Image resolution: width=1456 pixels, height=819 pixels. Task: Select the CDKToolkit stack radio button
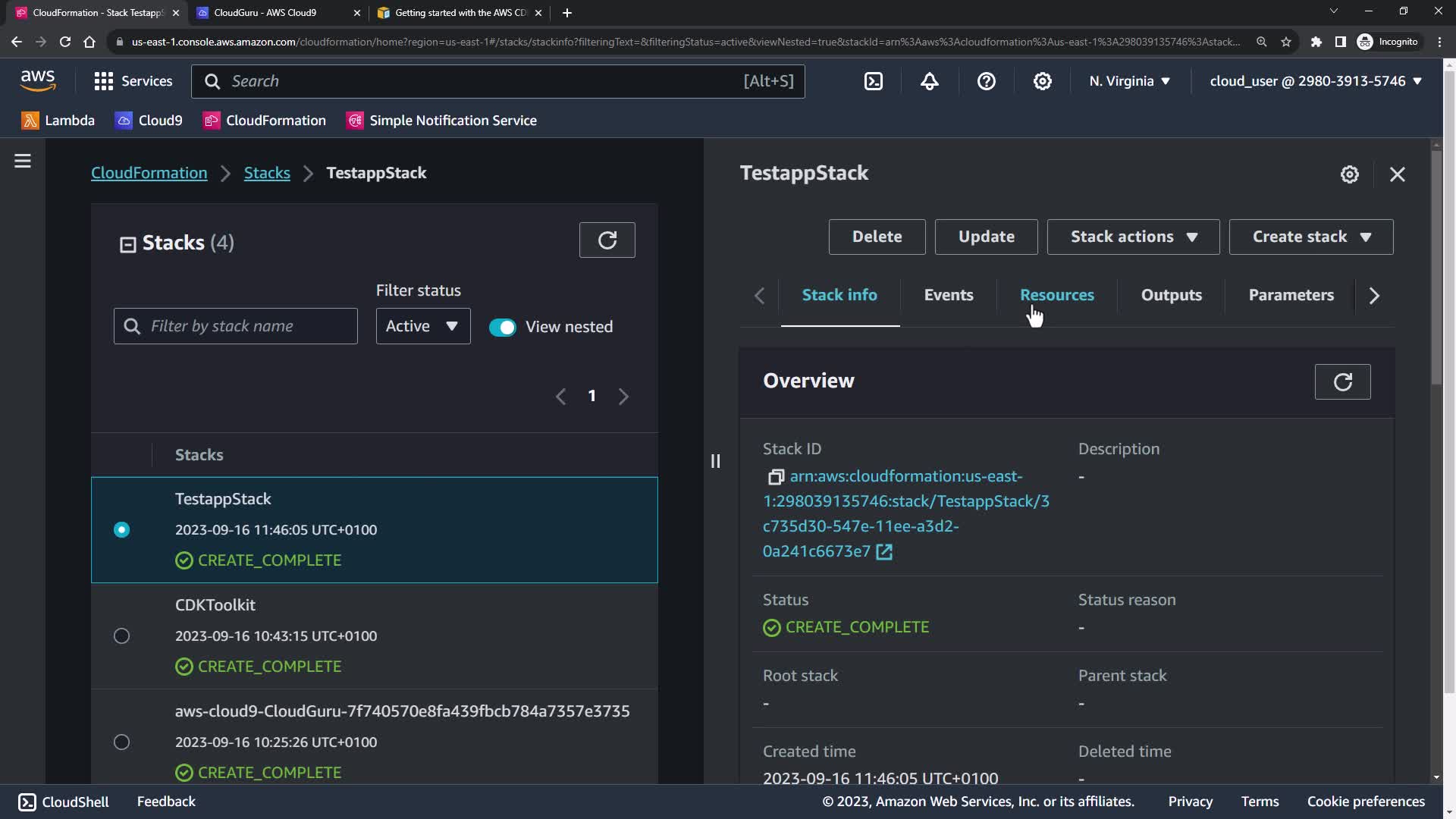tap(121, 636)
